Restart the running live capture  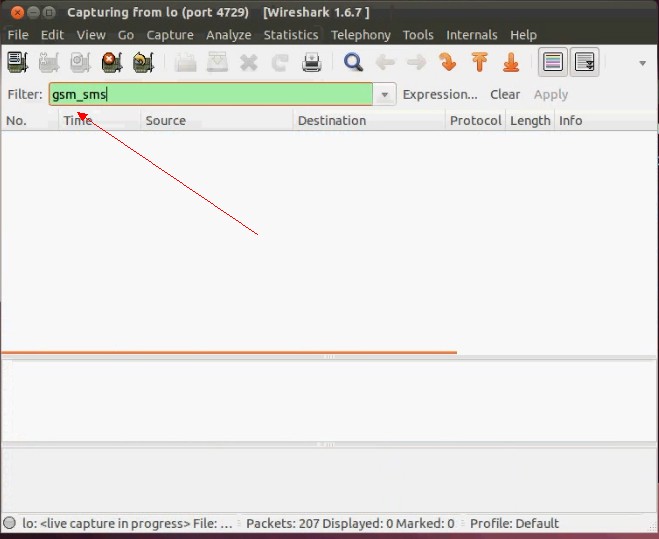[143, 62]
